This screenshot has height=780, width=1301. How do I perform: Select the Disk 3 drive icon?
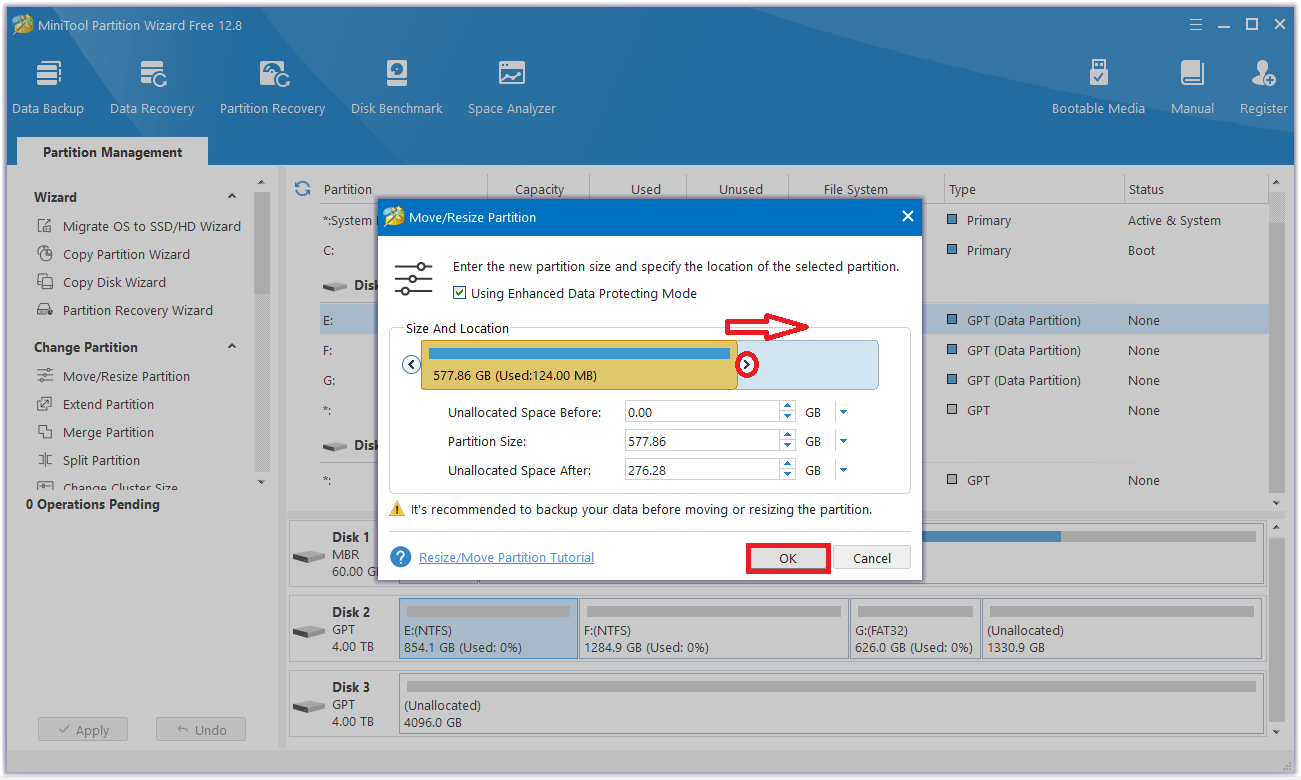click(x=308, y=706)
